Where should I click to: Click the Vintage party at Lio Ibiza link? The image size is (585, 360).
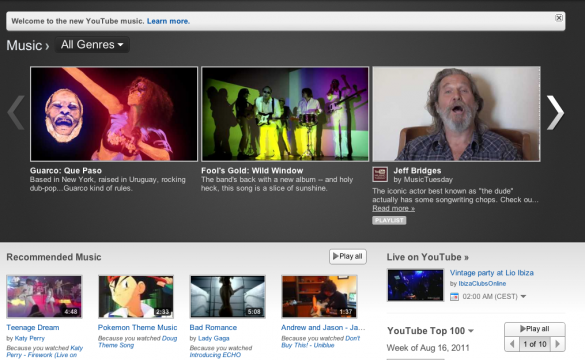492,273
